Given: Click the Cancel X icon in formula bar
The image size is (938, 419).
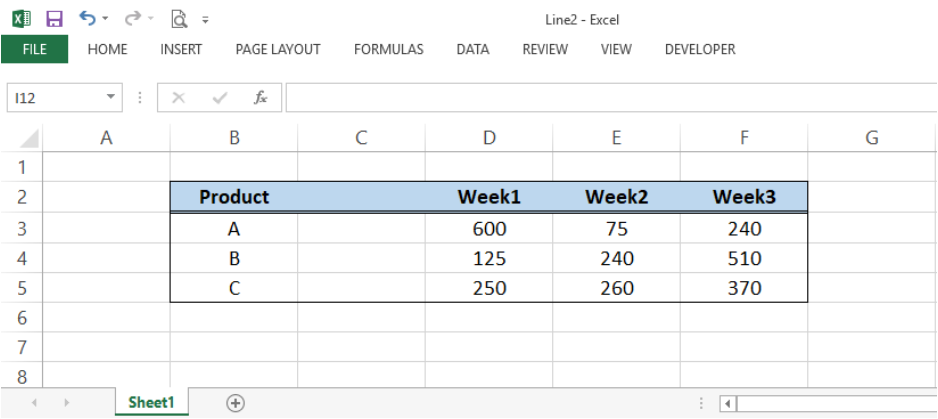Looking at the screenshot, I should [178, 98].
